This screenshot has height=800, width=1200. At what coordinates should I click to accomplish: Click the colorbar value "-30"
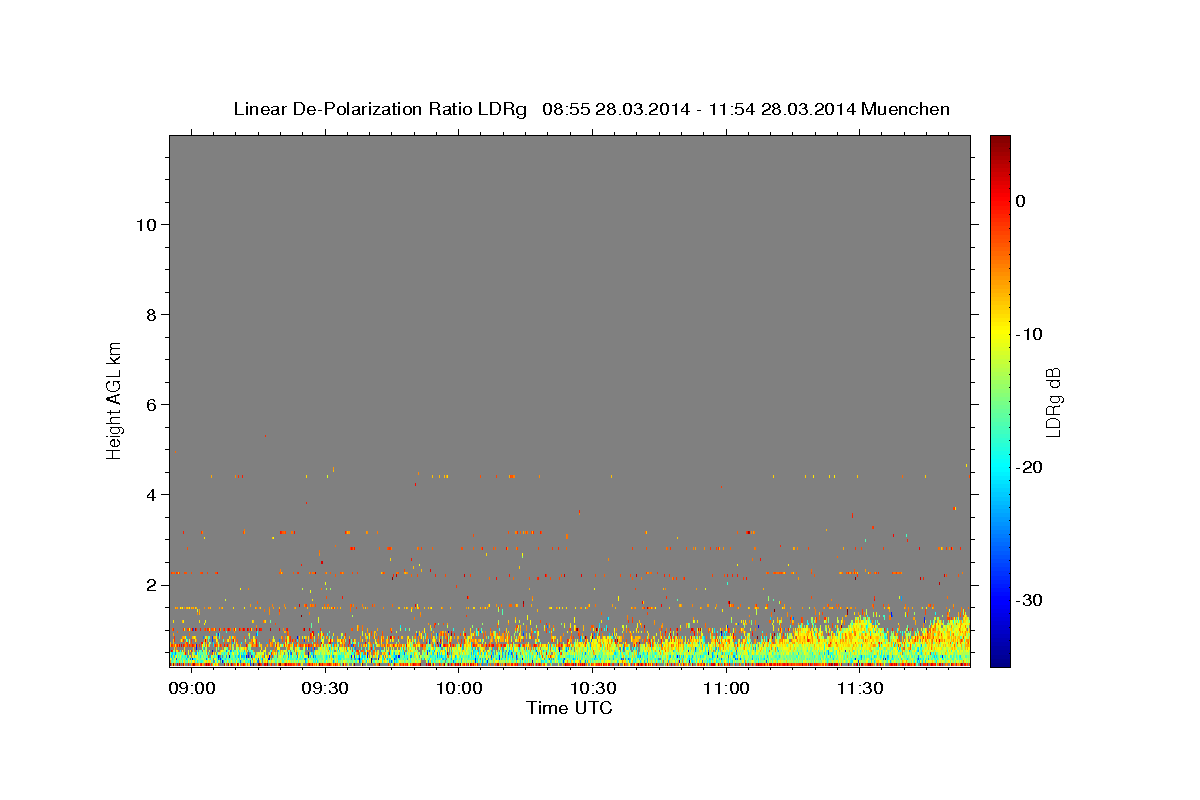pos(1030,600)
